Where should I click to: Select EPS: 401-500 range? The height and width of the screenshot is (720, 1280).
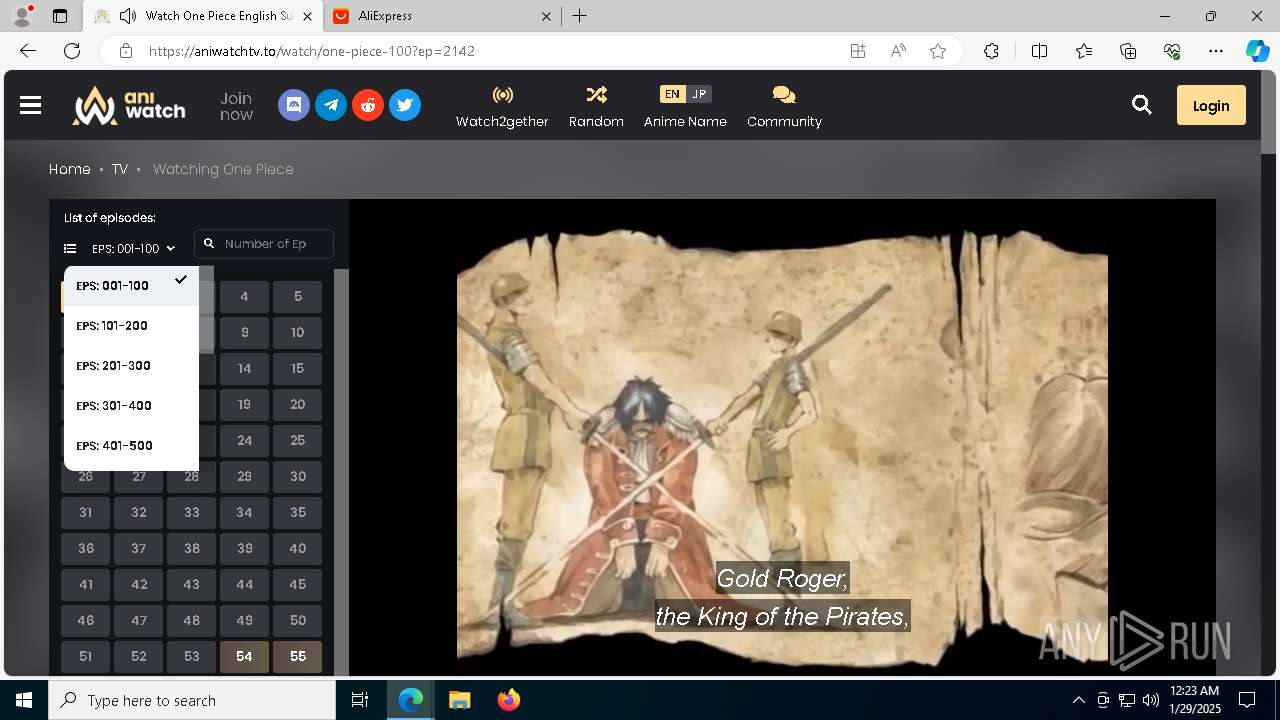click(x=131, y=446)
